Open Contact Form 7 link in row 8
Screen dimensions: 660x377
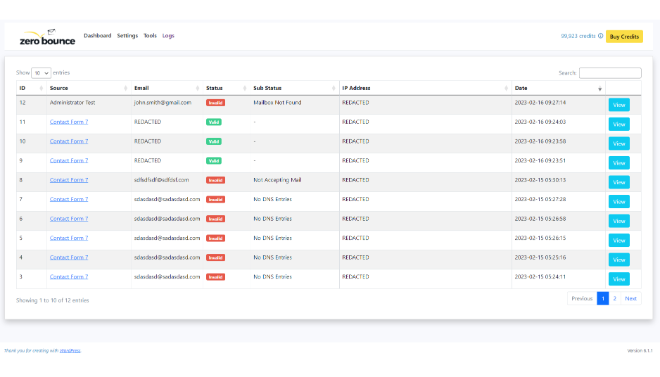69,180
